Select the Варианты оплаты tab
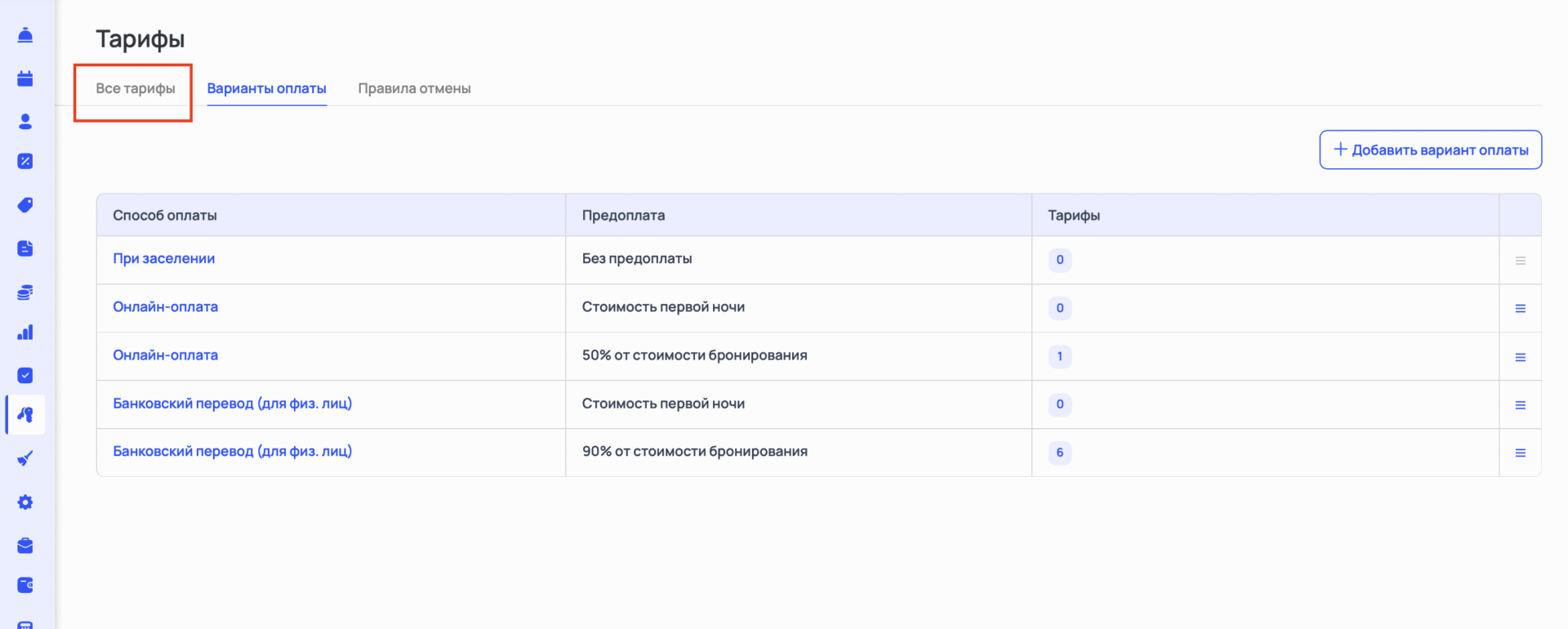This screenshot has height=629, width=1568. tap(266, 88)
